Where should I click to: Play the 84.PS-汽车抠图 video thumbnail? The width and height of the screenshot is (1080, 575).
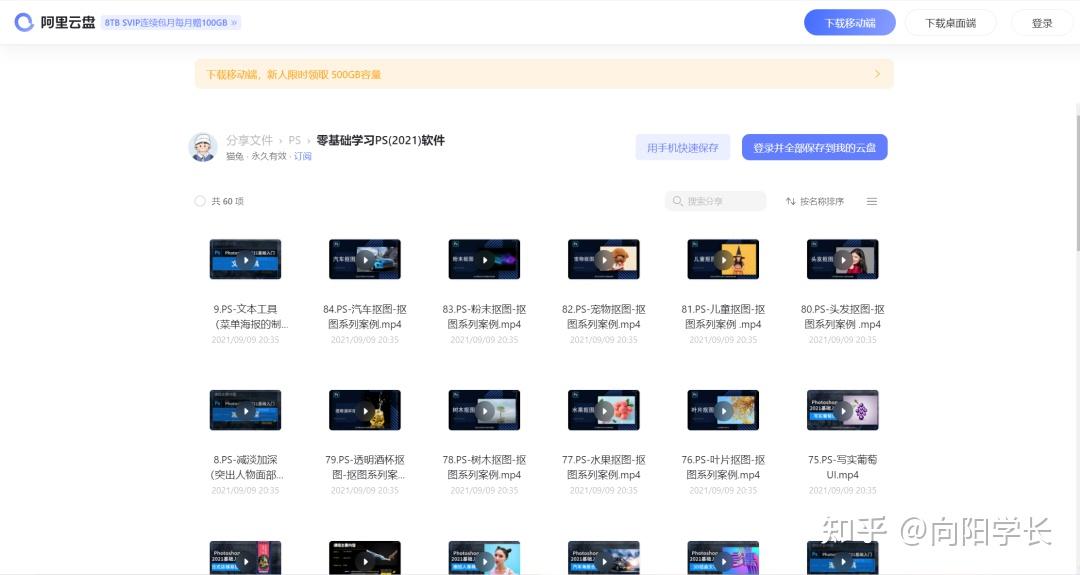click(x=365, y=260)
